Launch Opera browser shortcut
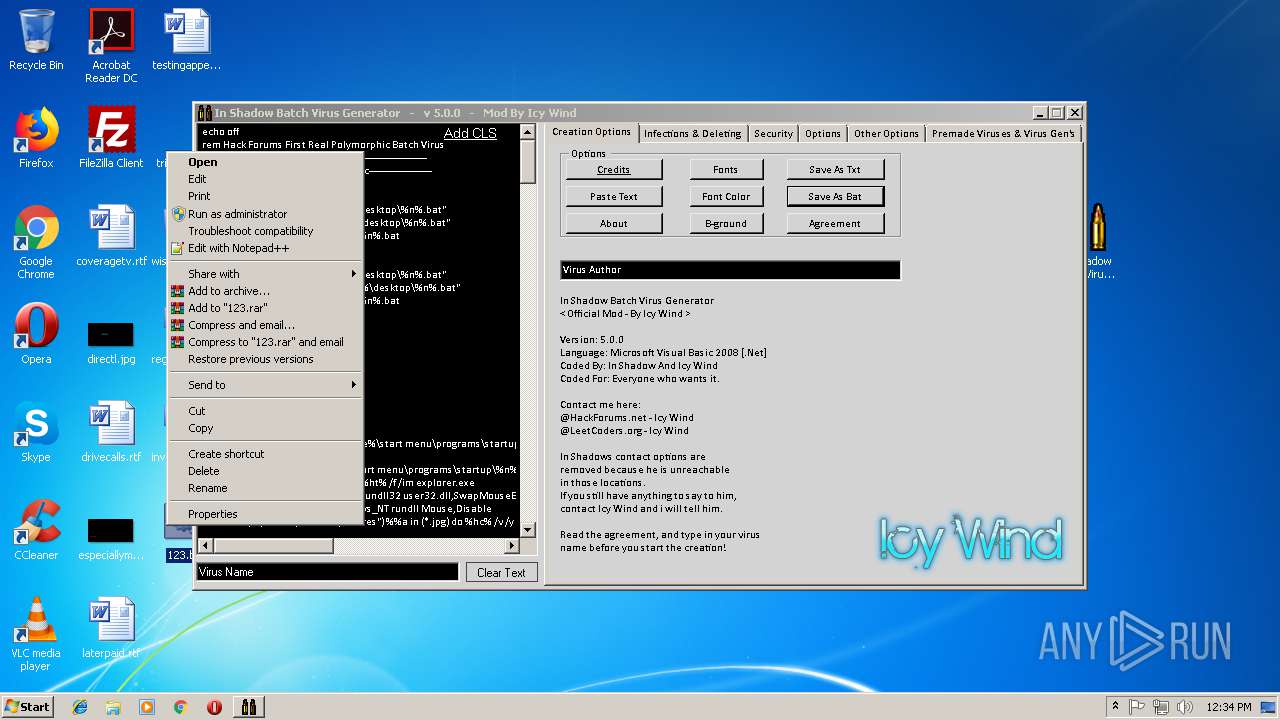1280x720 pixels. (x=36, y=334)
